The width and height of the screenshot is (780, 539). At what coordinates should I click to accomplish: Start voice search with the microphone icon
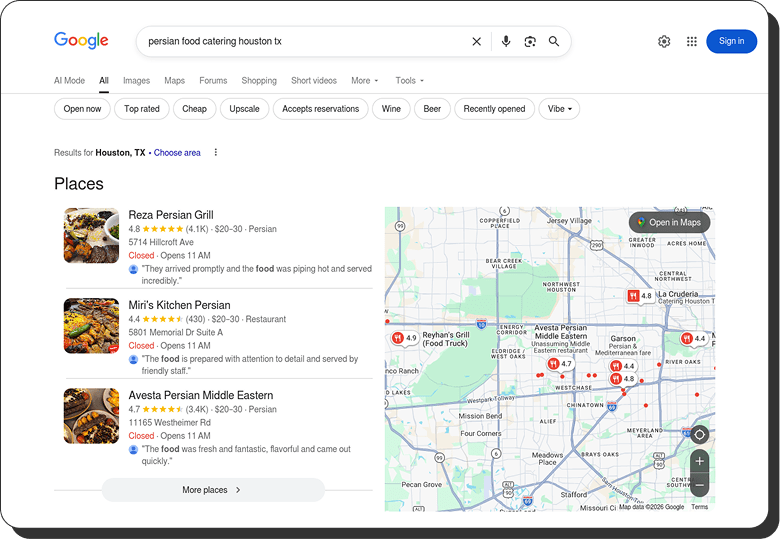coord(505,41)
